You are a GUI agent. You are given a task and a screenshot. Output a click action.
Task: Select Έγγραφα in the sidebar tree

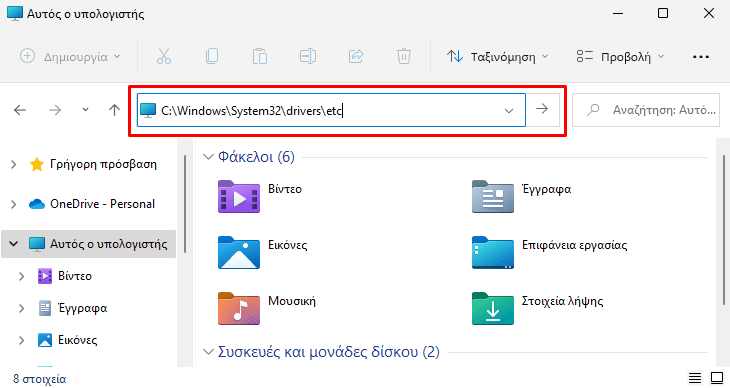point(82,308)
